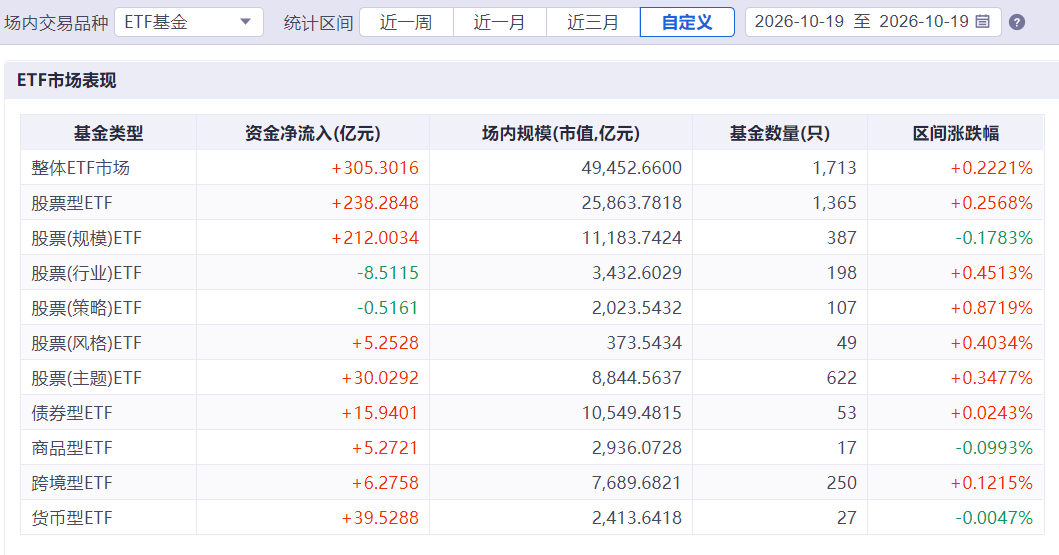The height and width of the screenshot is (555, 1059).
Task: Click market size value 2,023.5432
Action: [x=637, y=308]
